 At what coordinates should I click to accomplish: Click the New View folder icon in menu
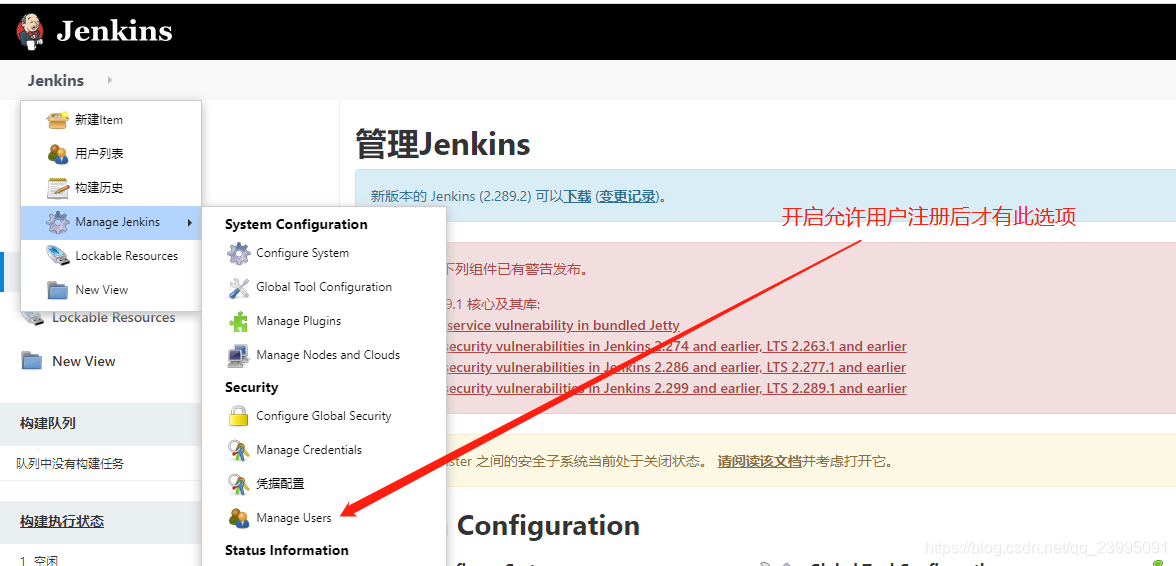point(58,289)
